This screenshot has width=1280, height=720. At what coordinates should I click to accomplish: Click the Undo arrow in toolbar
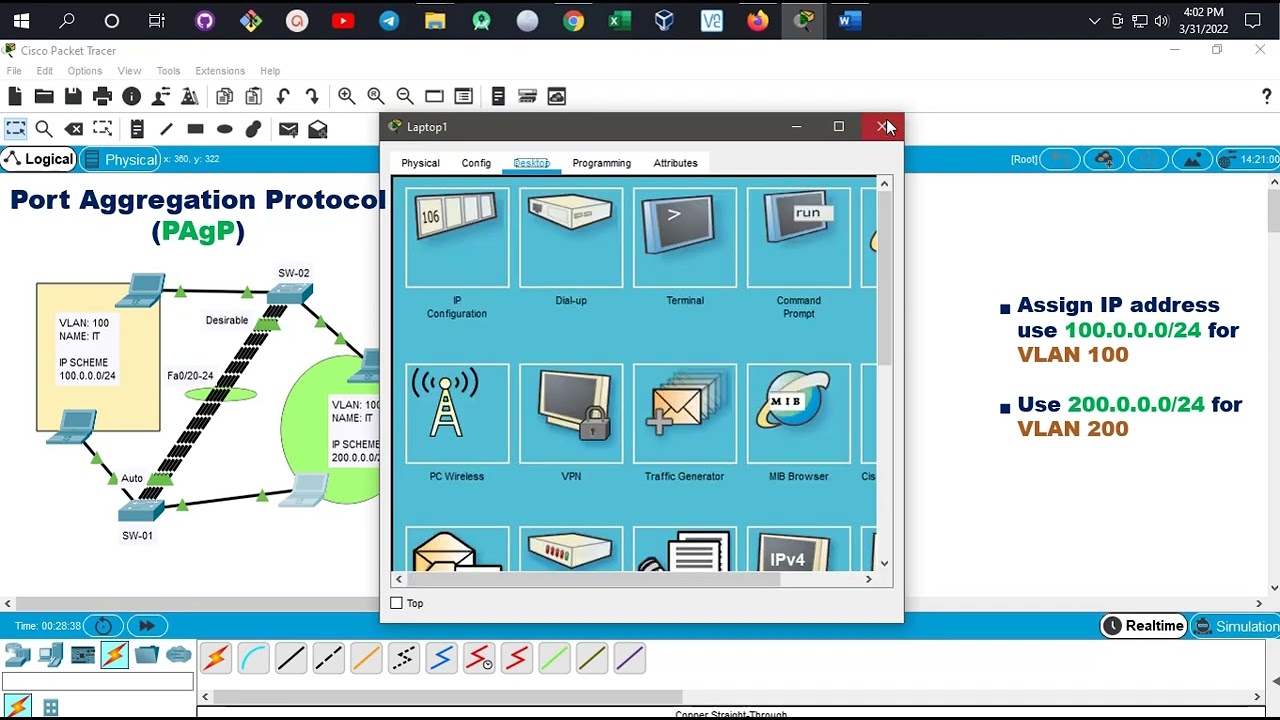point(283,96)
